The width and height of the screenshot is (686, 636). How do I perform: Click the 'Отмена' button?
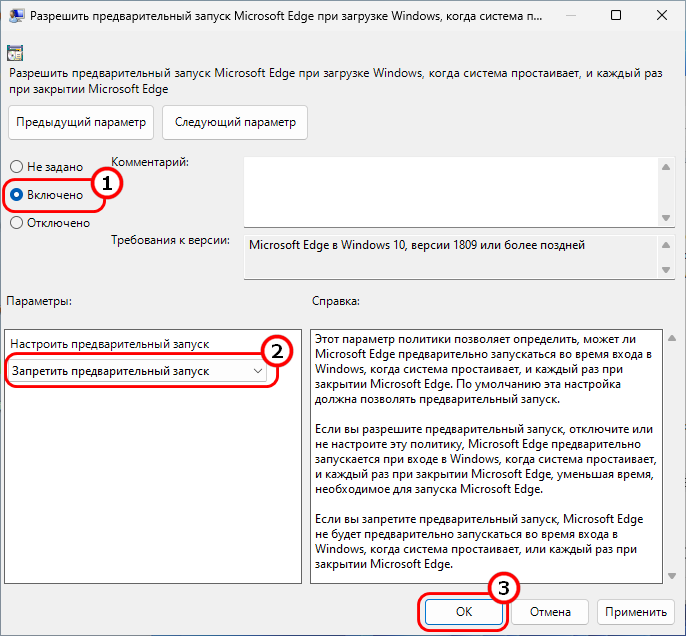pos(550,612)
